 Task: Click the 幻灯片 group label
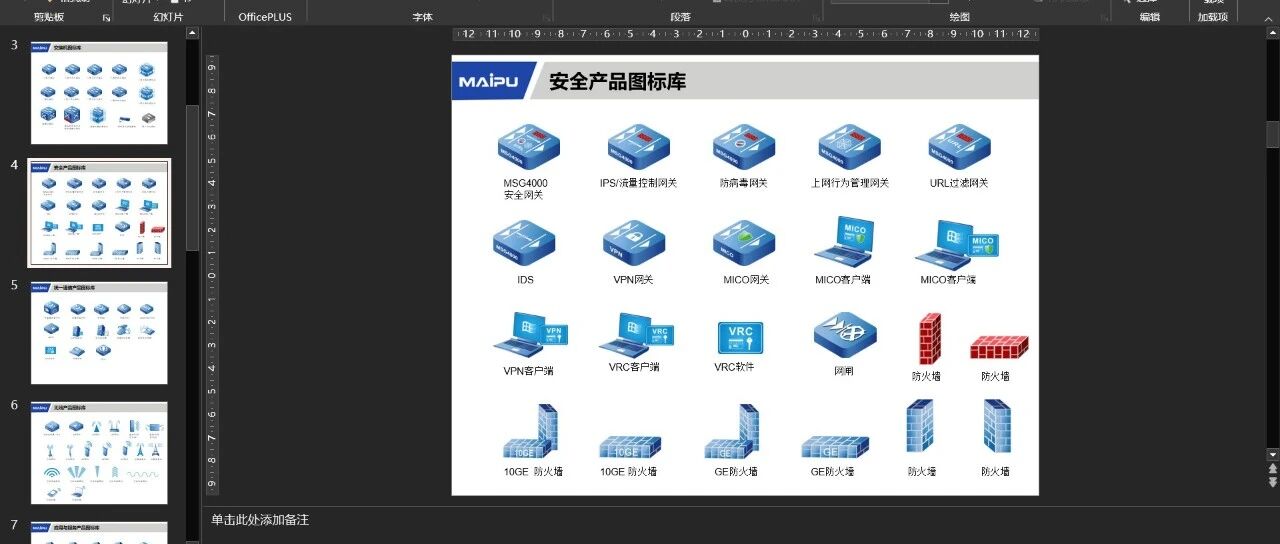(x=168, y=17)
